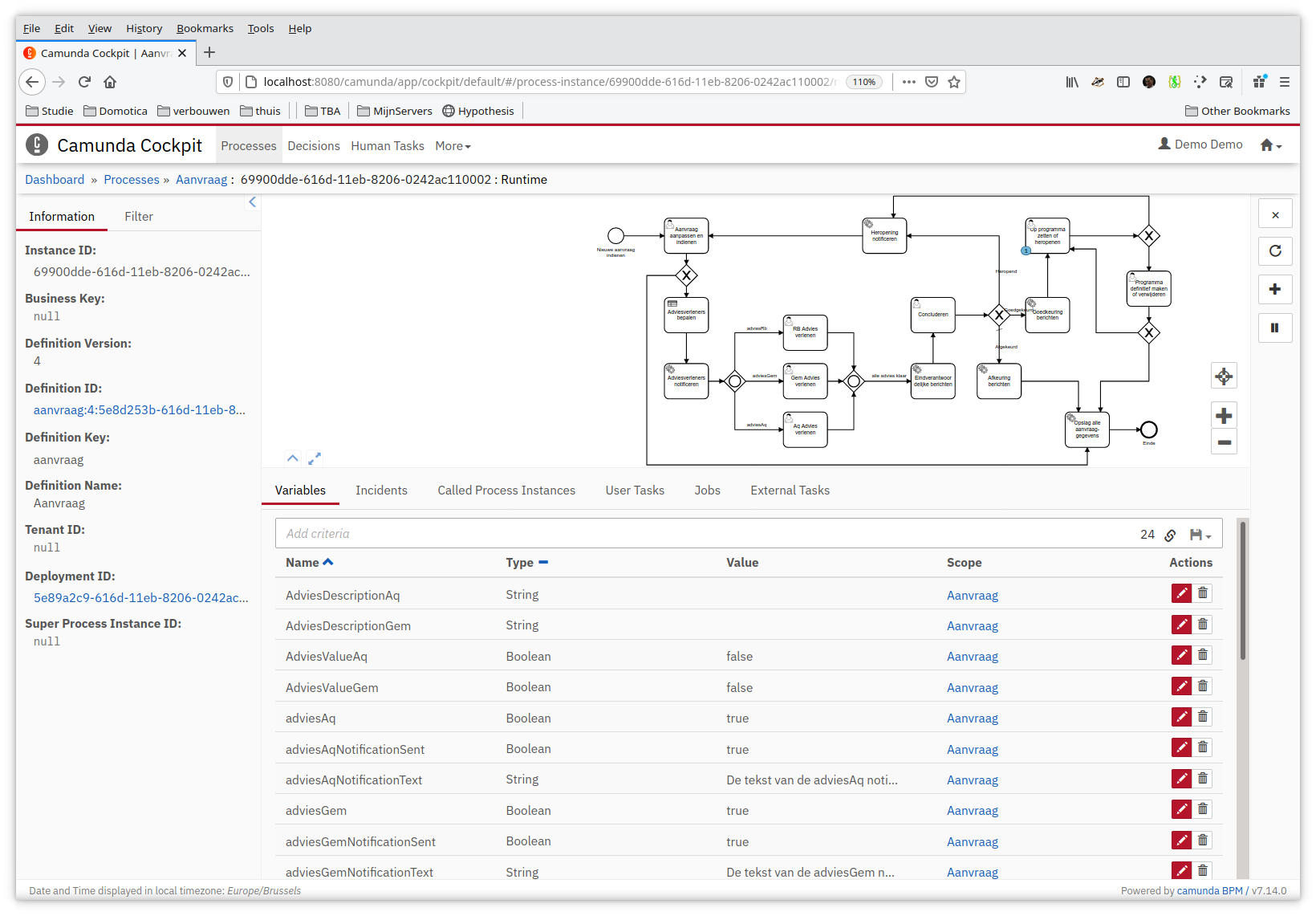Collapse the diagram panel with up chevron
The width and height of the screenshot is (1316, 916).
click(x=293, y=458)
